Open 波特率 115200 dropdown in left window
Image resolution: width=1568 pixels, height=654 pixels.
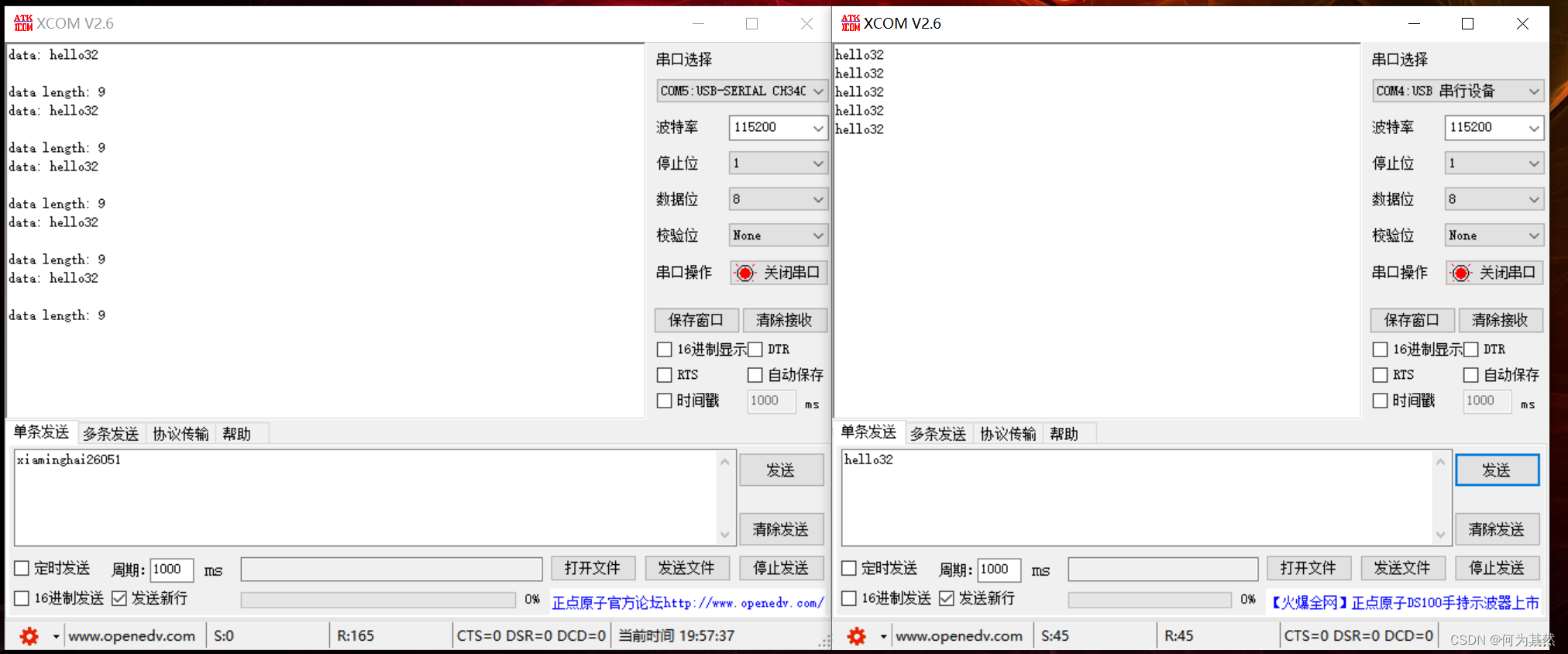(779, 127)
